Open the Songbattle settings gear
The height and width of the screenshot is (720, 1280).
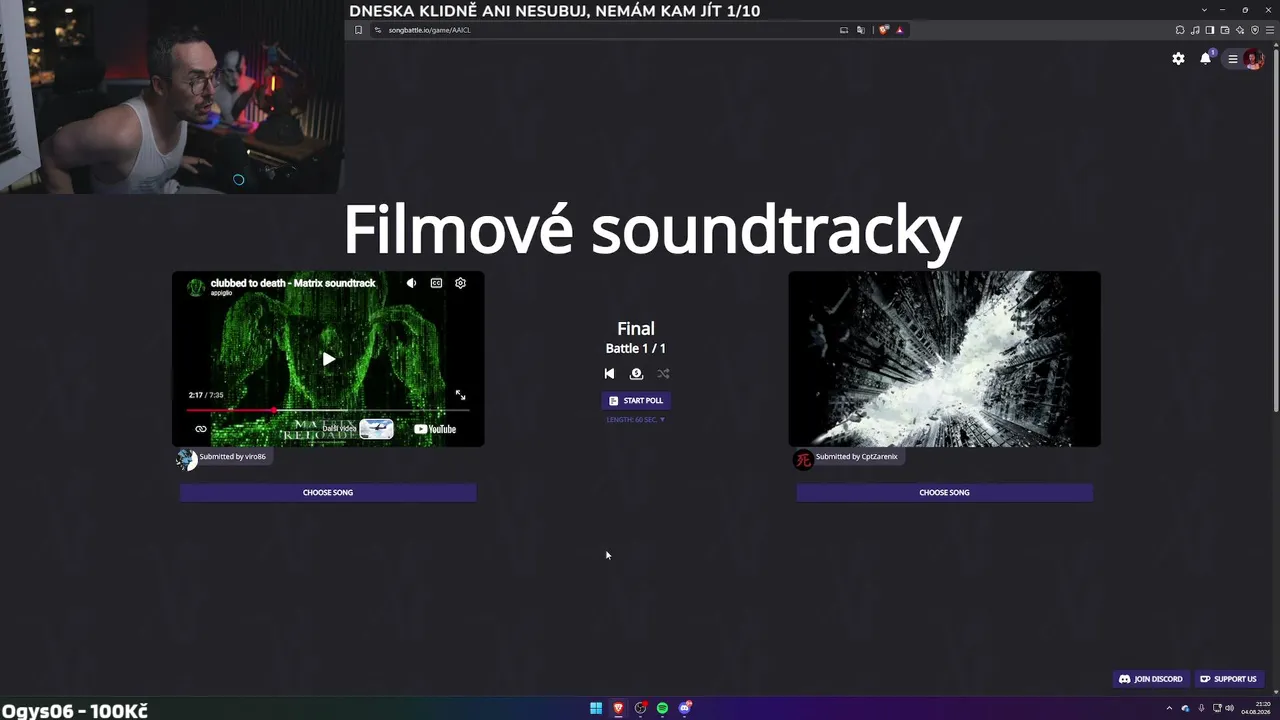coord(1178,59)
